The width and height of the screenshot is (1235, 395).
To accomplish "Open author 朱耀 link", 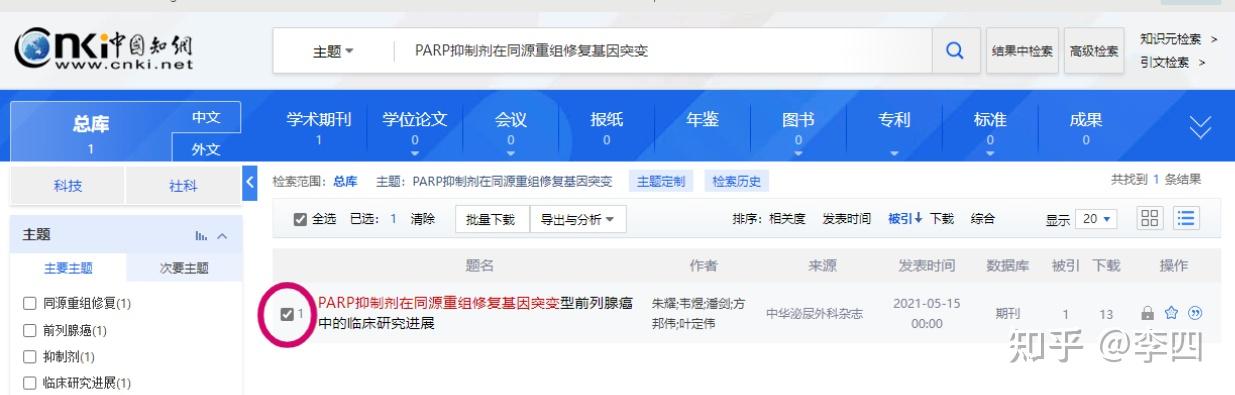I will click(663, 303).
